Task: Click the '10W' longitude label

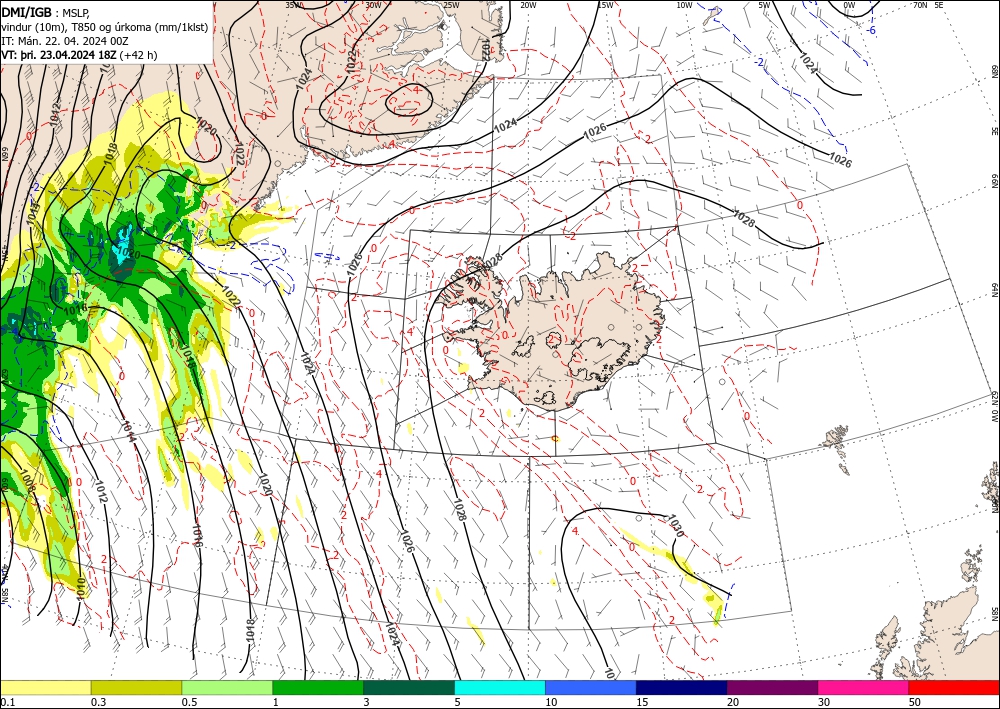Action: [x=684, y=5]
